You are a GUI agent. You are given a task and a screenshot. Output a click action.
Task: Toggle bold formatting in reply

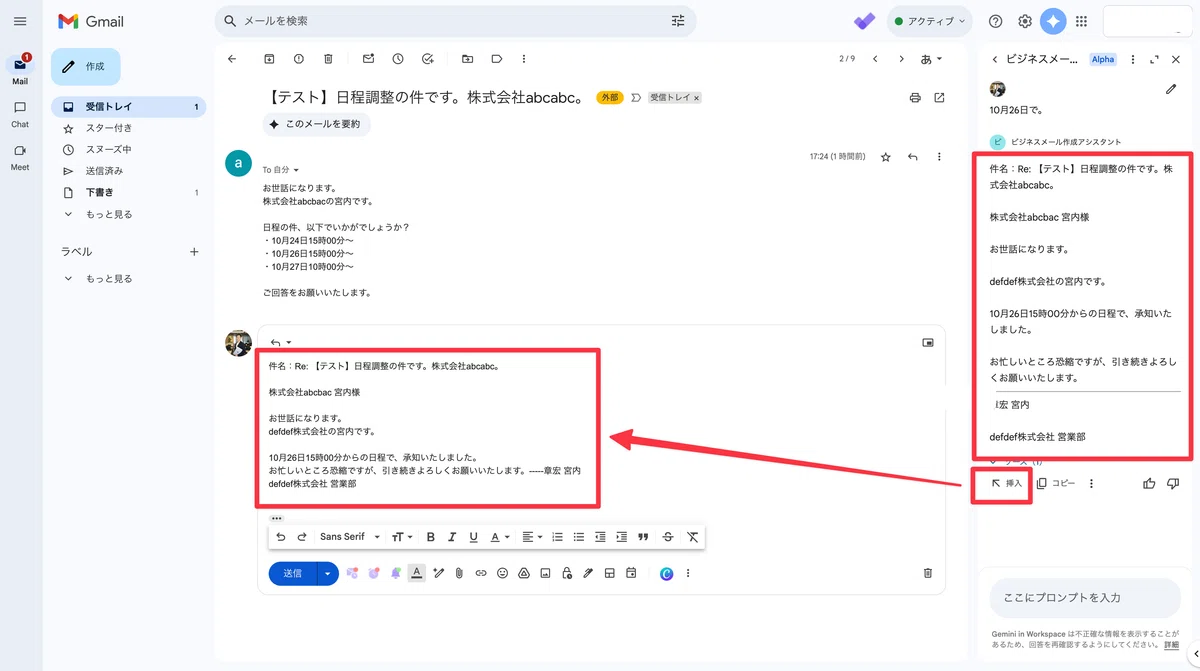click(x=431, y=537)
